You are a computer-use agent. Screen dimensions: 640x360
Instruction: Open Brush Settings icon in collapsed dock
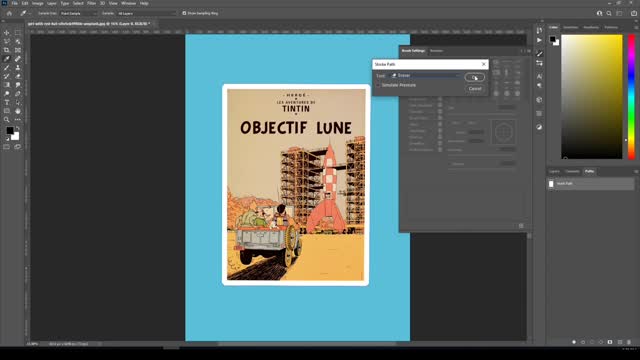click(539, 53)
